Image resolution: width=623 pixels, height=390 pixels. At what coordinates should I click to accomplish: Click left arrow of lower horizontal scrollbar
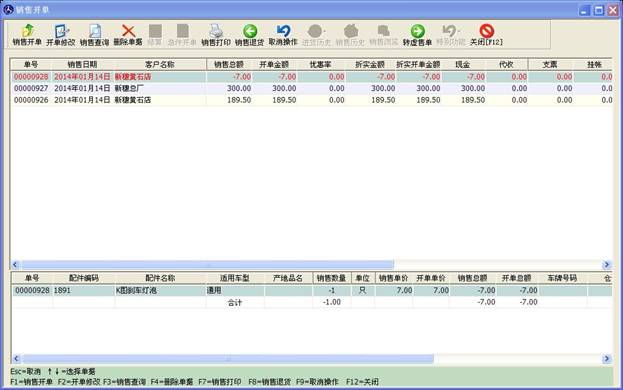(x=16, y=359)
